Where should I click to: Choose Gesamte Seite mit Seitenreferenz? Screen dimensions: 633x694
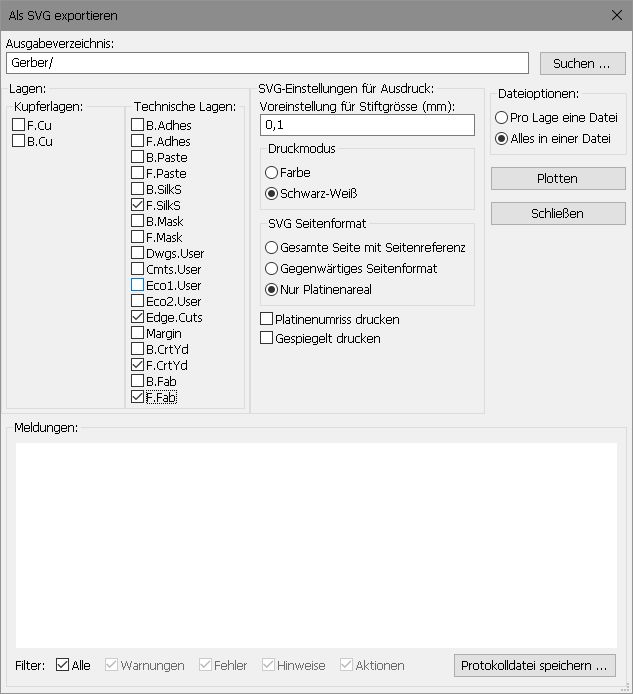(271, 247)
